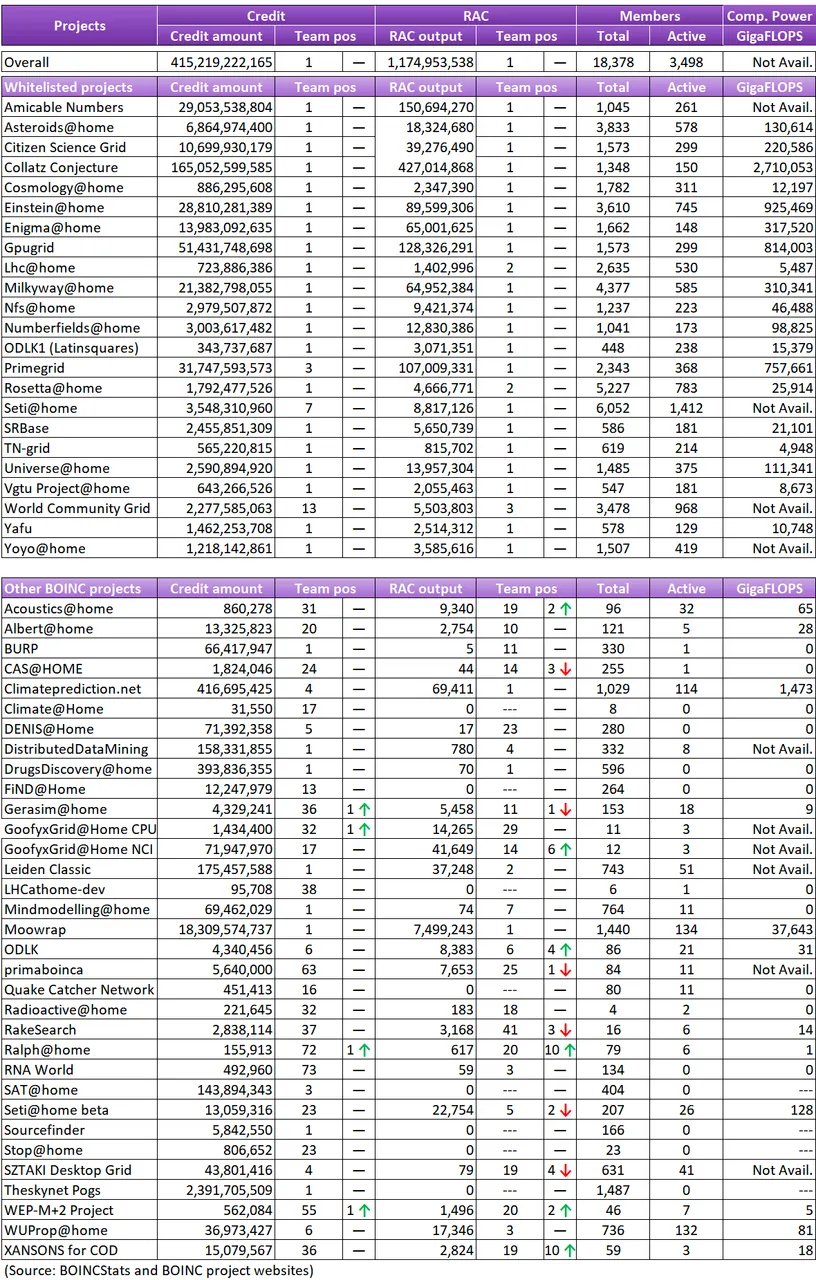Click the Overall row label

point(27,62)
